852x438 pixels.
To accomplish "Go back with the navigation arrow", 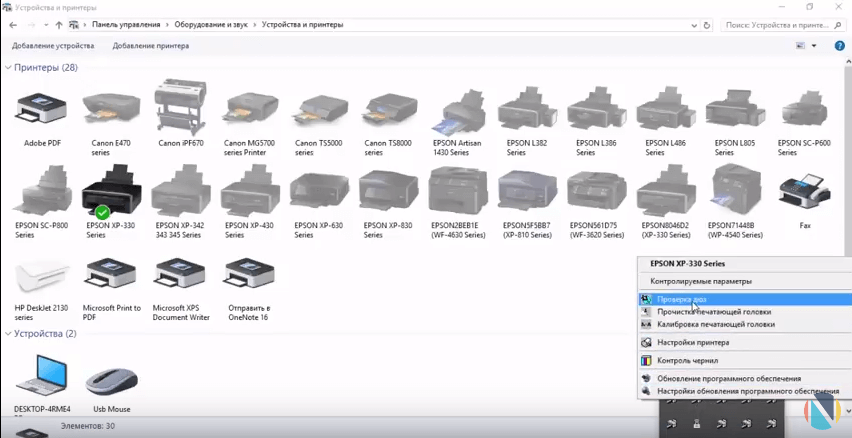I will (14, 25).
